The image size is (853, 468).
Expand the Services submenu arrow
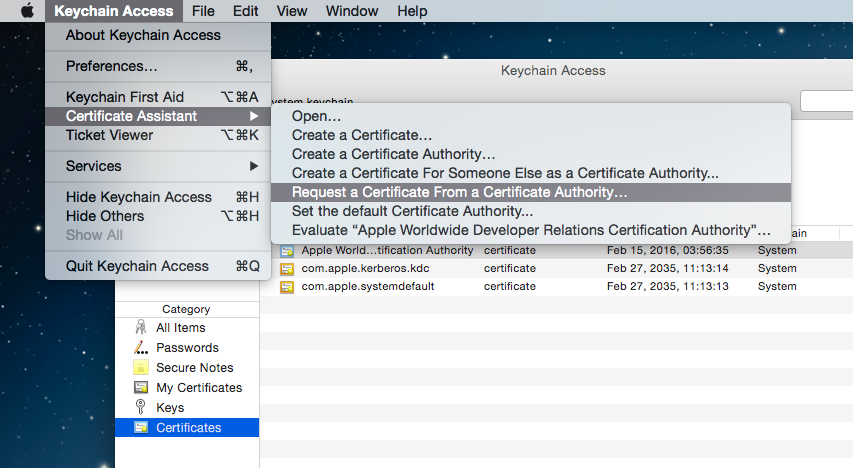coord(254,166)
